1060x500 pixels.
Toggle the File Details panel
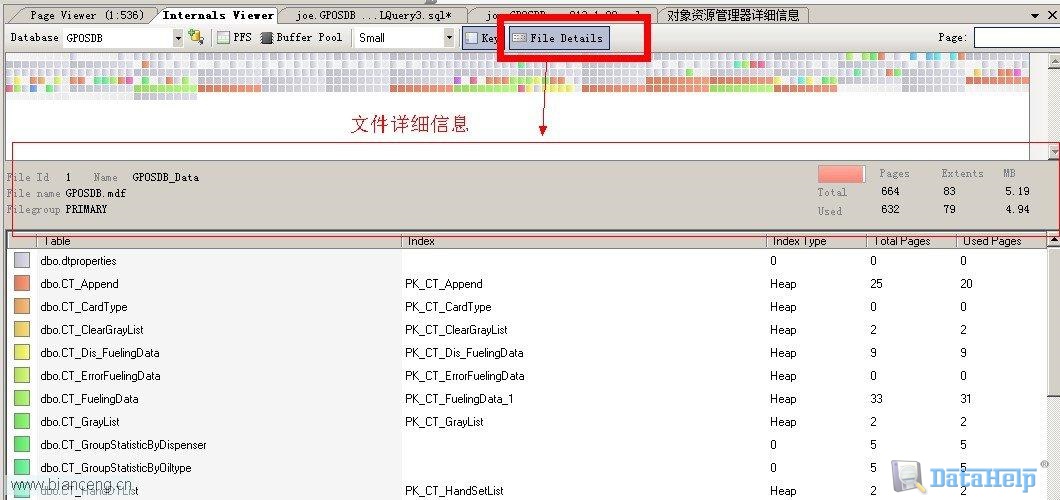pyautogui.click(x=558, y=38)
